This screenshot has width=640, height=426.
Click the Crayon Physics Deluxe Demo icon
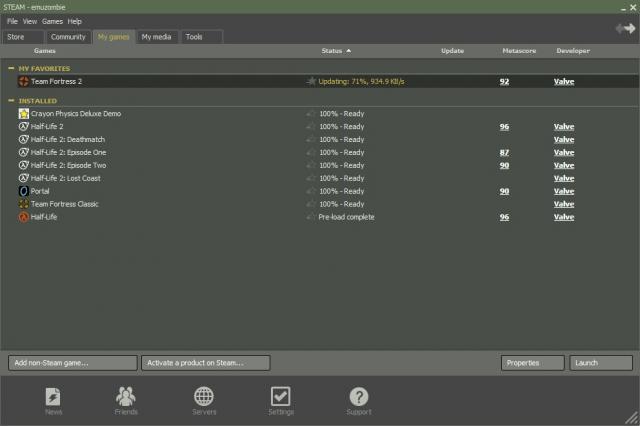coord(24,113)
